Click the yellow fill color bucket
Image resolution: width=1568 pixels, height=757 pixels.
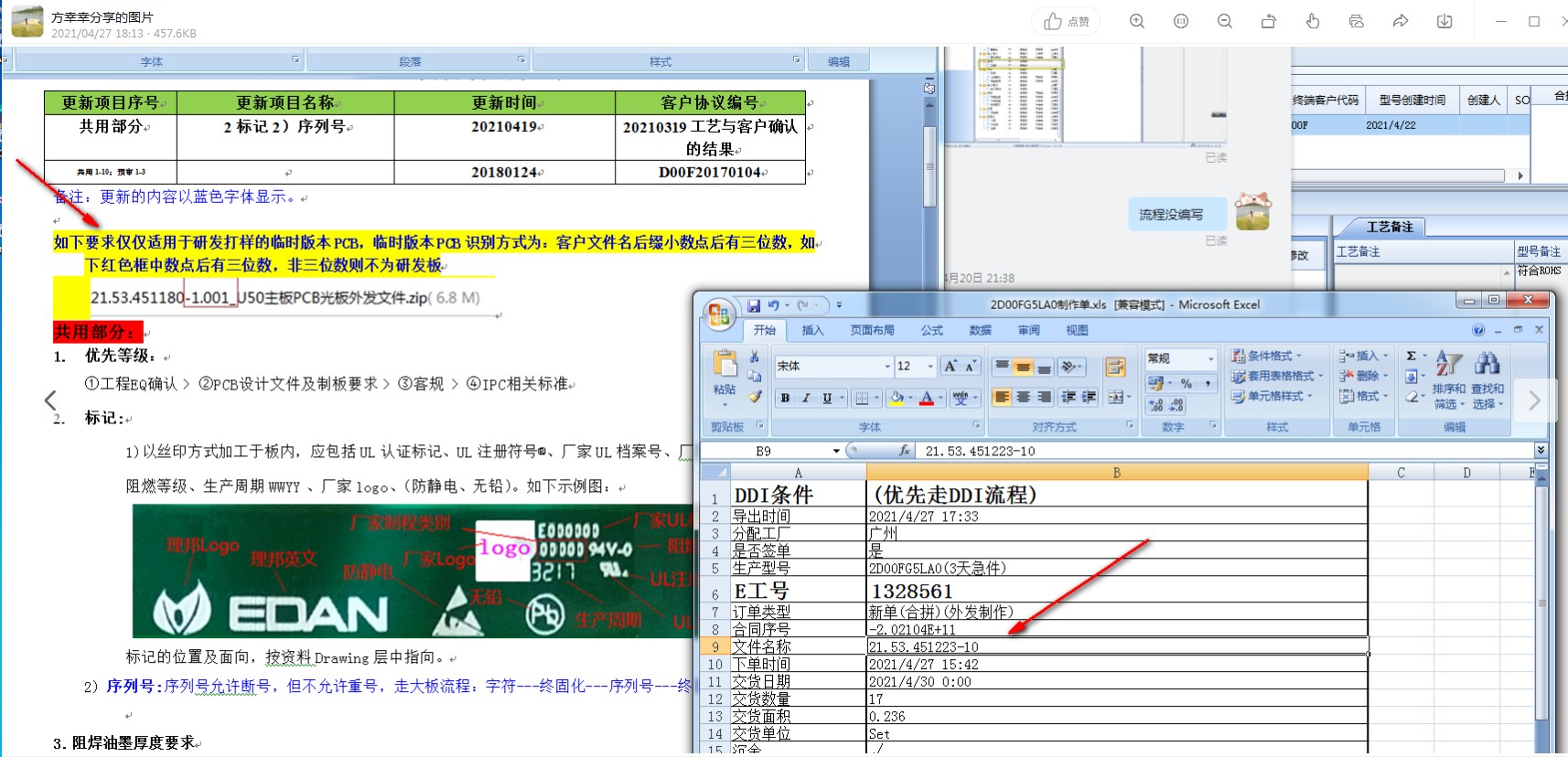click(x=897, y=398)
